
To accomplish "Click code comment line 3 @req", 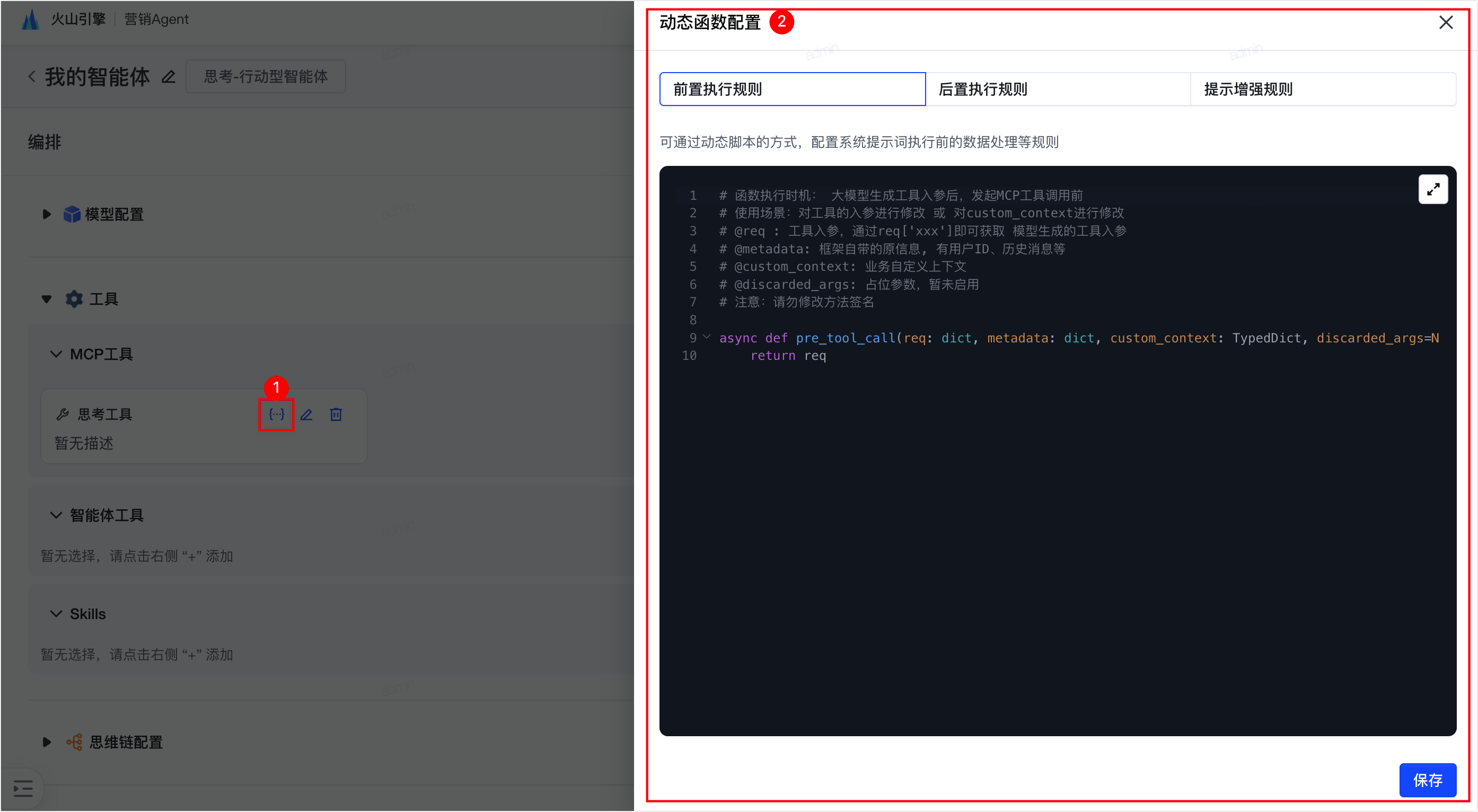I will [923, 231].
